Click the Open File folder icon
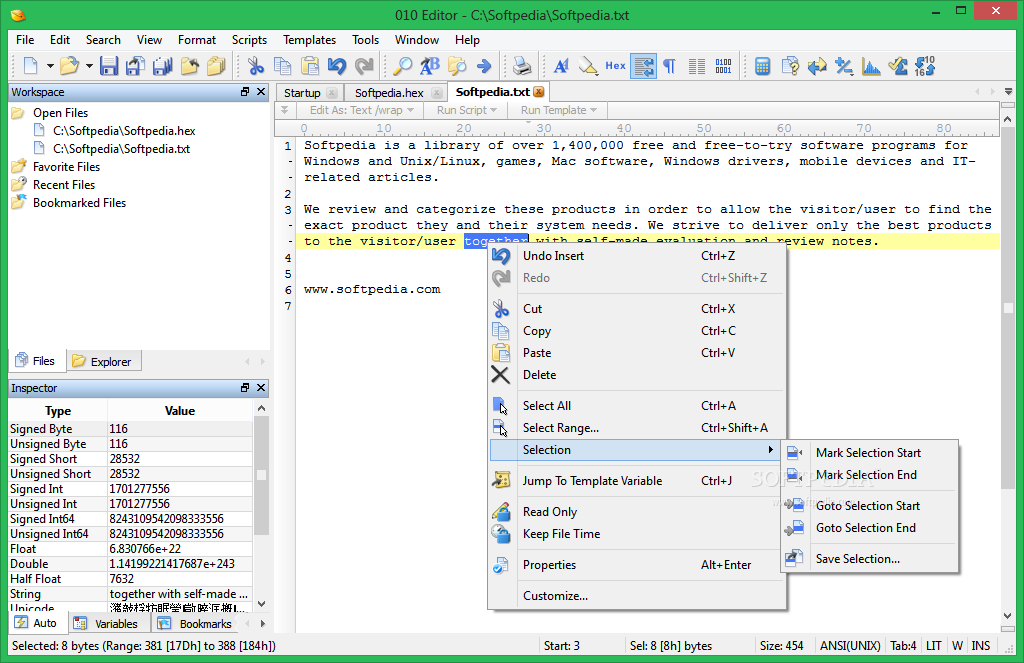The height and width of the screenshot is (663, 1024). [x=69, y=66]
